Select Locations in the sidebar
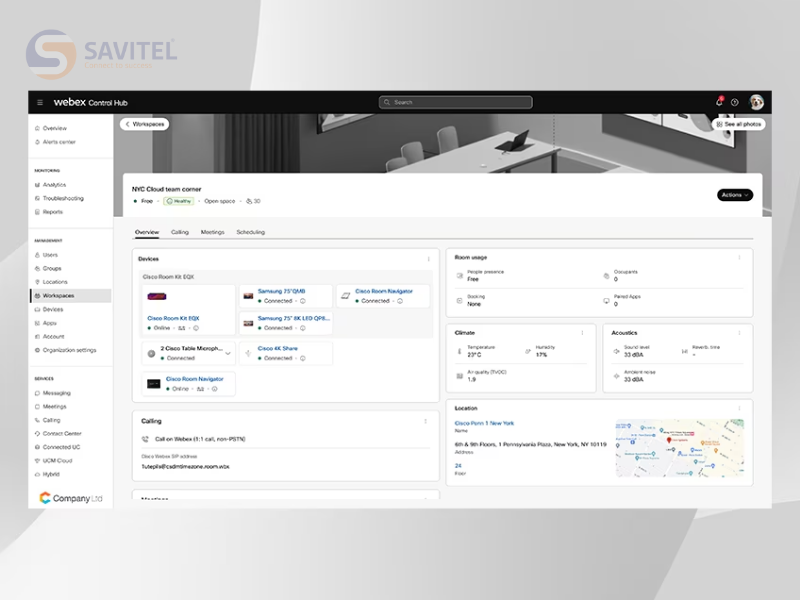This screenshot has width=800, height=600. (x=55, y=282)
